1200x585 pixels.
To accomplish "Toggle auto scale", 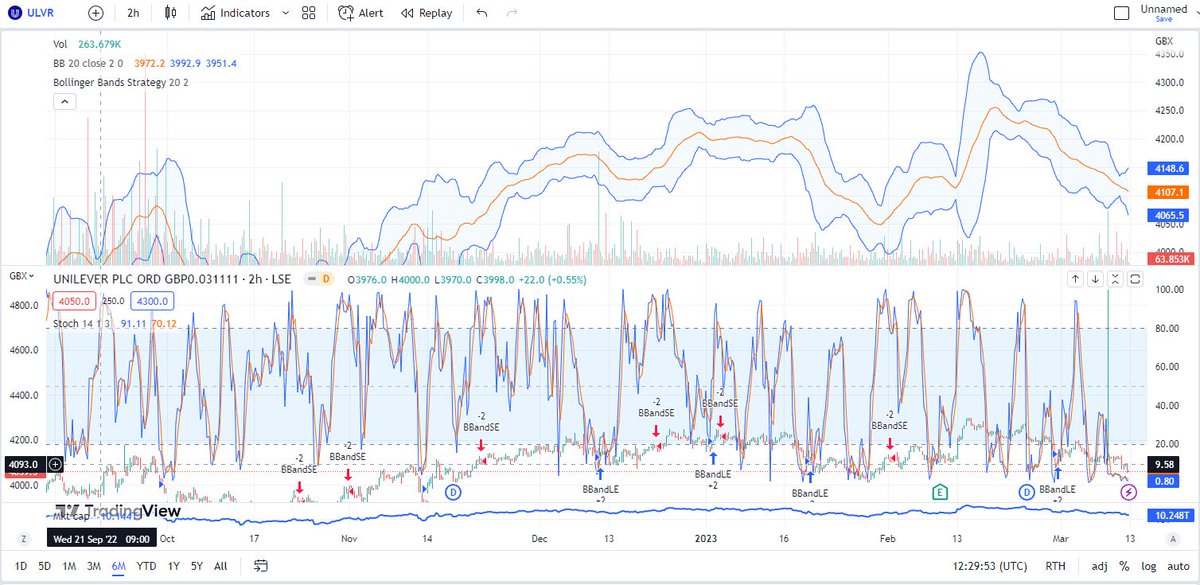I will click(x=1176, y=566).
